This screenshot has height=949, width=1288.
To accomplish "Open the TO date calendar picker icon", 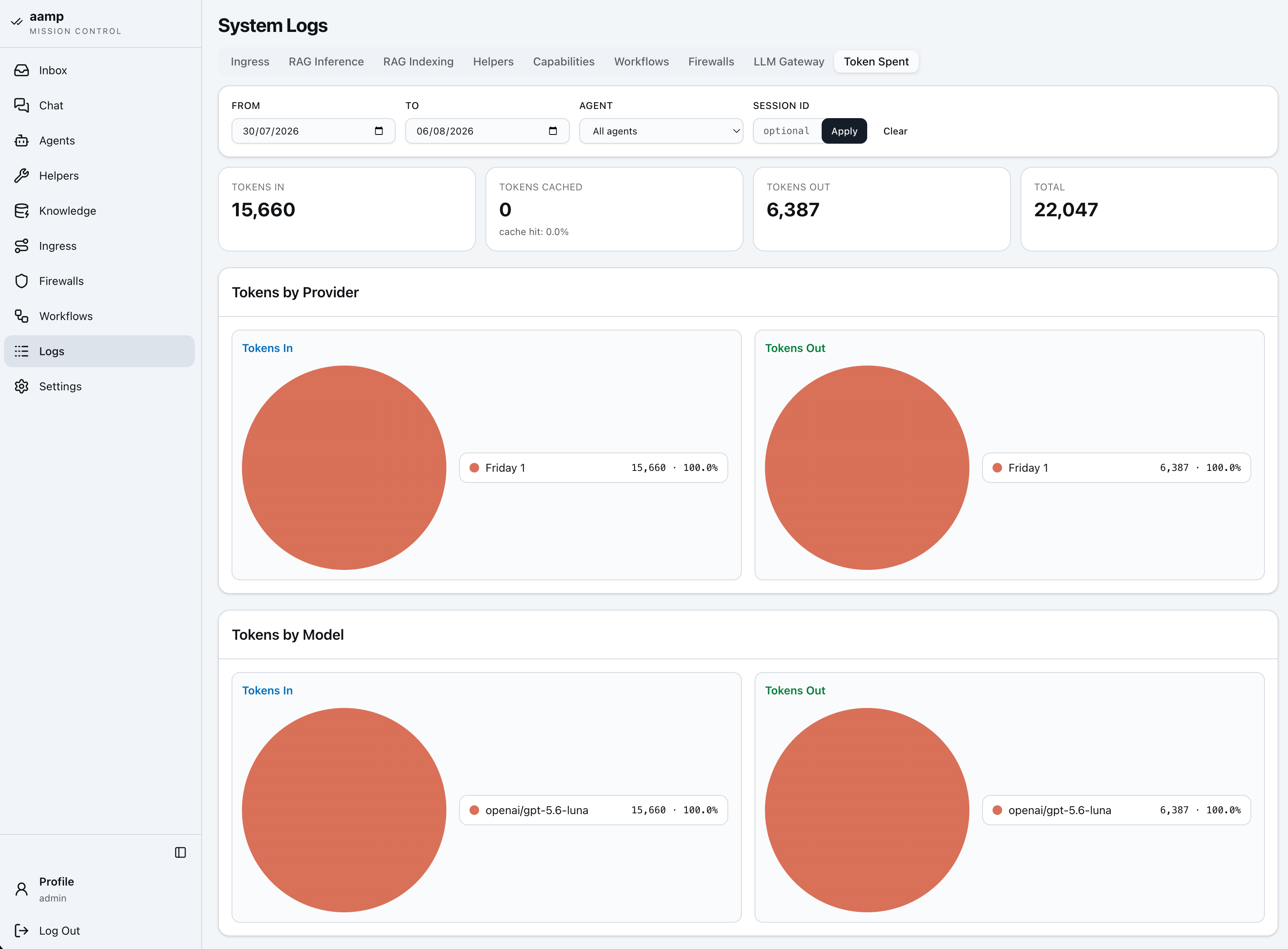I will click(x=553, y=131).
